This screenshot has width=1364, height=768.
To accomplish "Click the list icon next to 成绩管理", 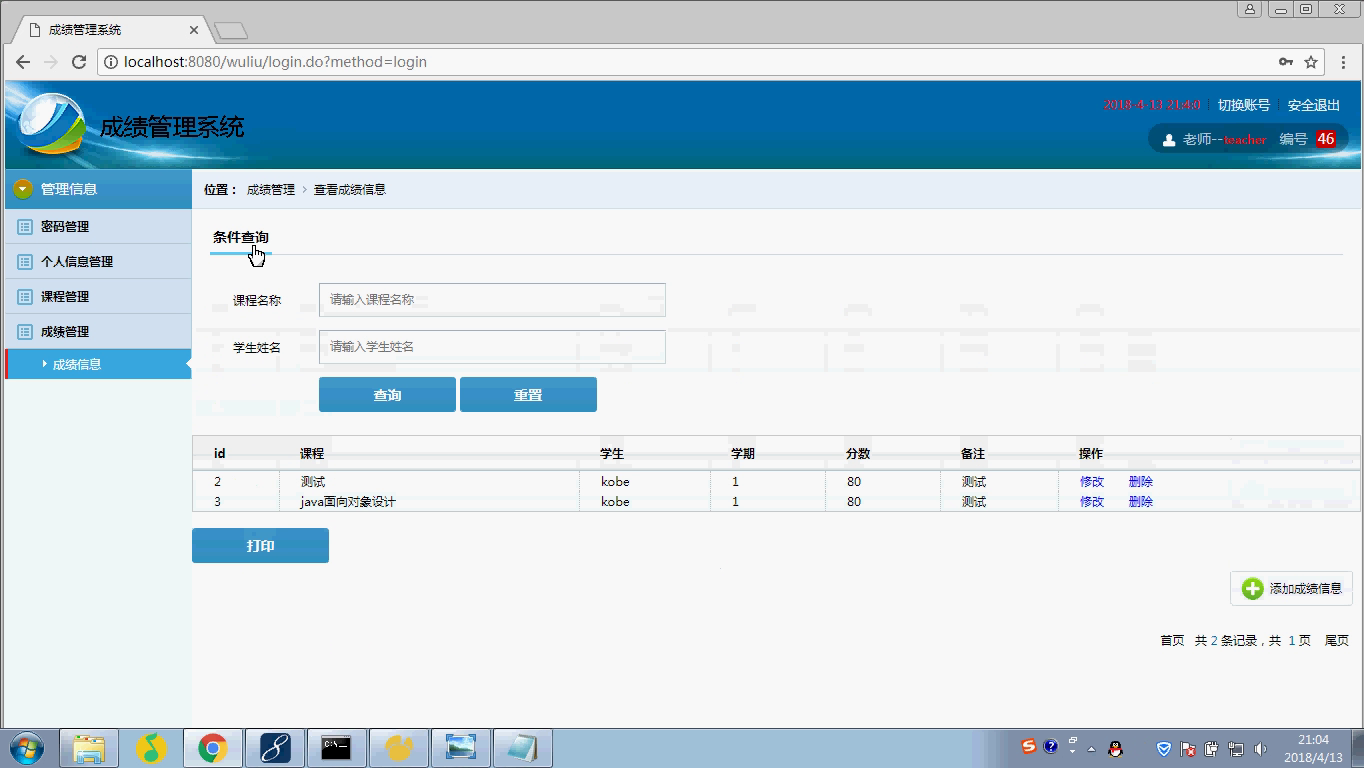I will point(25,332).
